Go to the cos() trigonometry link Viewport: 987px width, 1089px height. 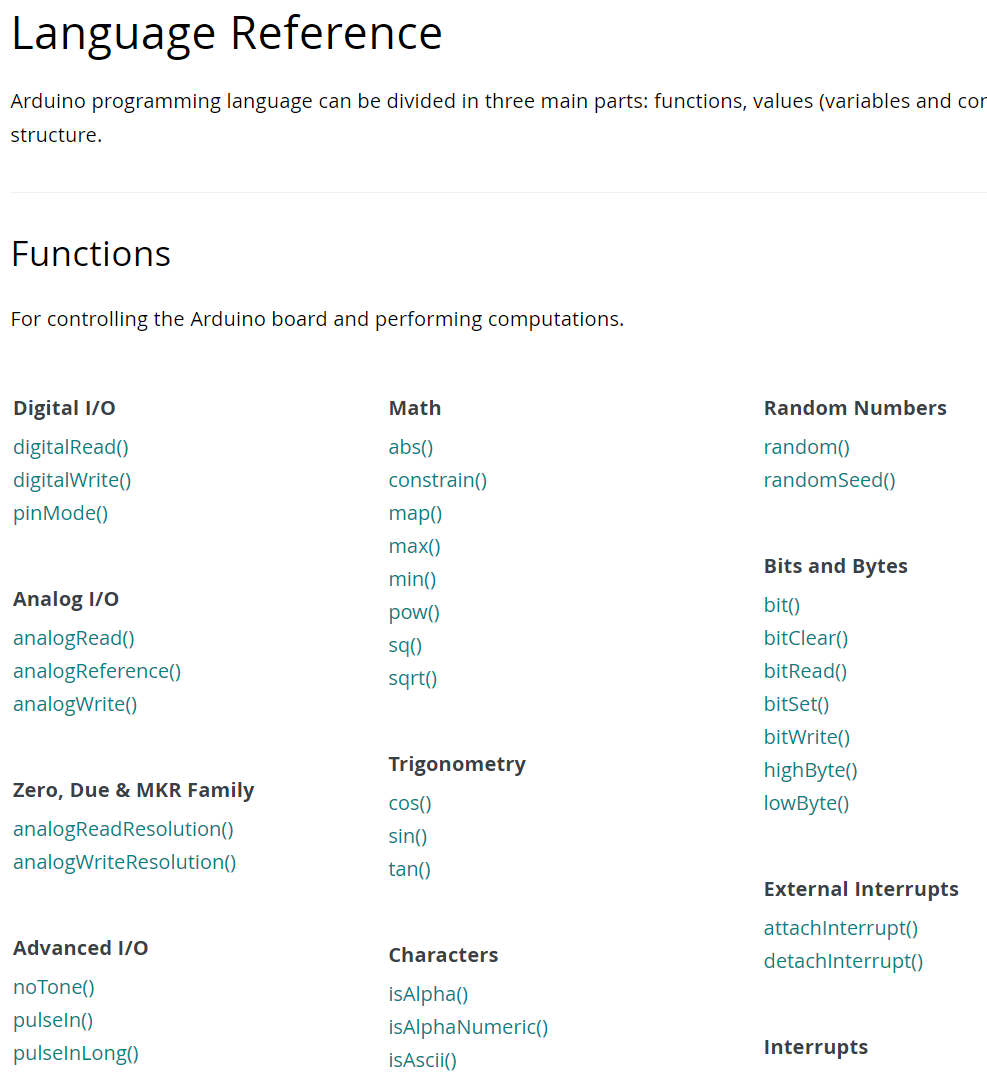(x=410, y=803)
